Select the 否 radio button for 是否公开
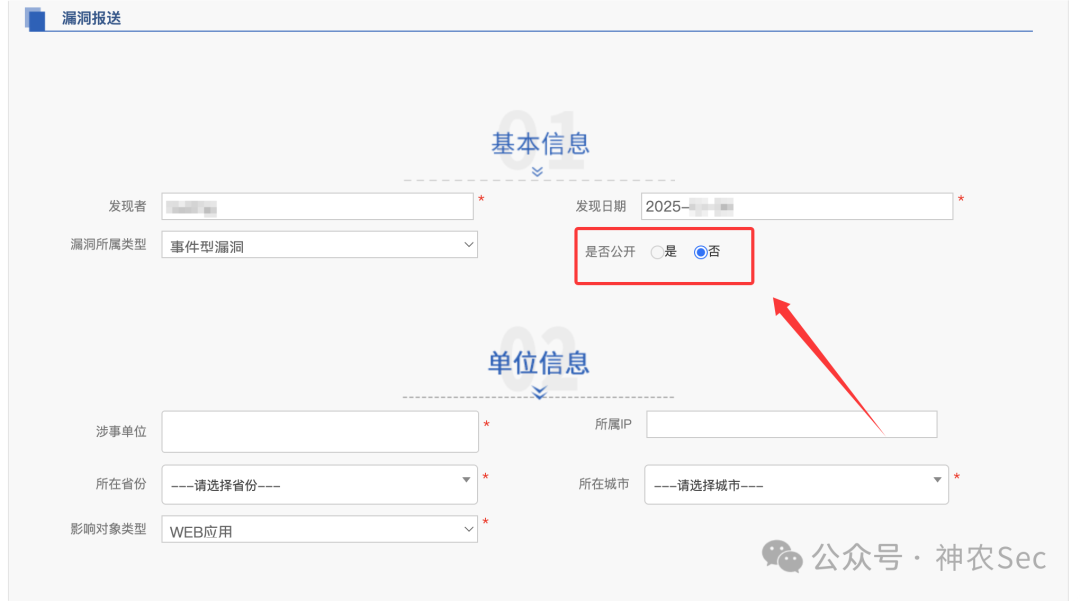The width and height of the screenshot is (1080, 601). click(700, 252)
